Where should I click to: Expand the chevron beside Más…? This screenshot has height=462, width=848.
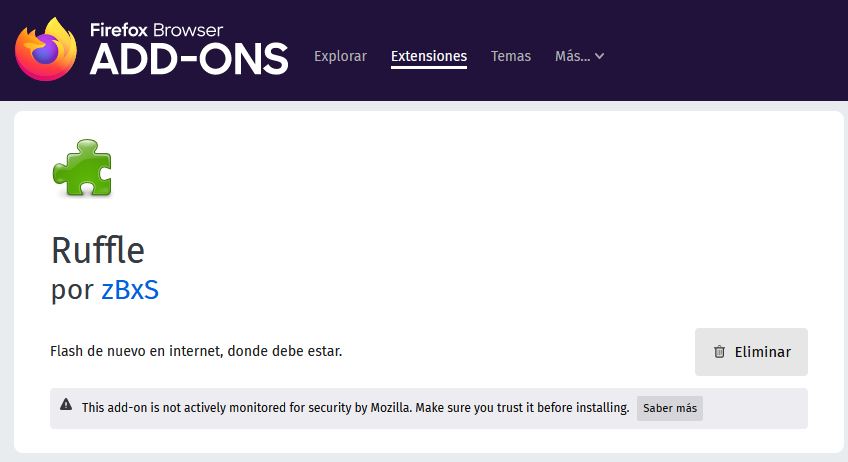(599, 56)
